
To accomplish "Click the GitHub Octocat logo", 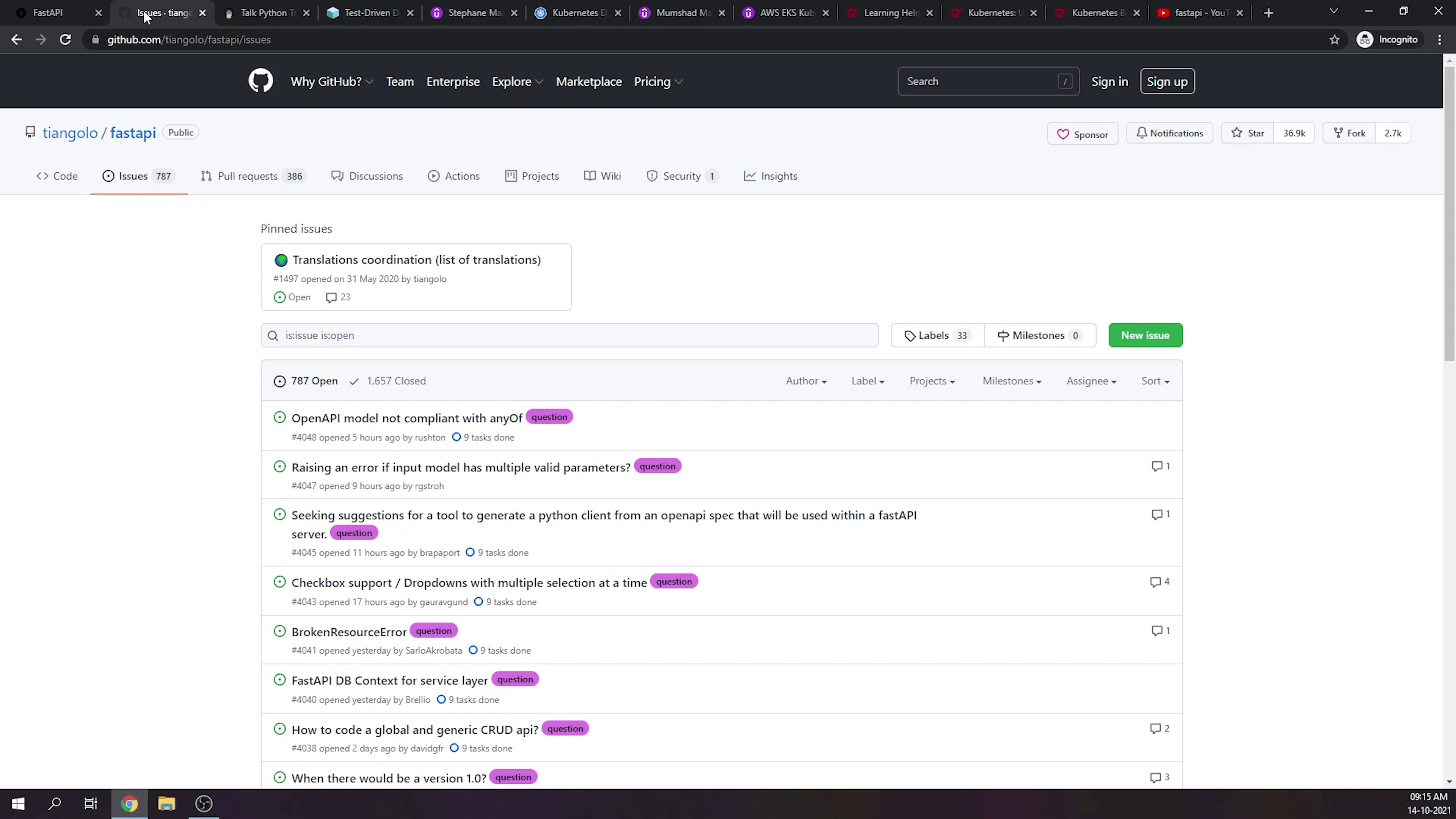I will [x=260, y=82].
